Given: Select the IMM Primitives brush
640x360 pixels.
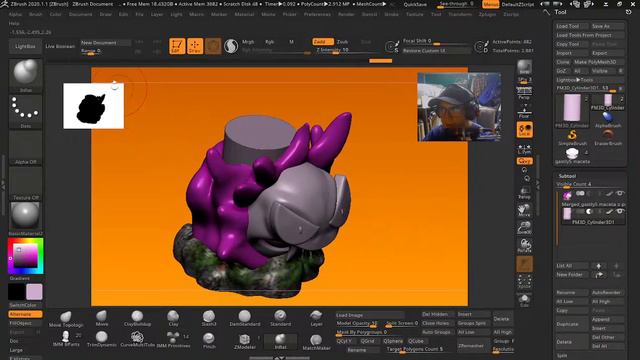Looking at the screenshot, I should [173, 340].
